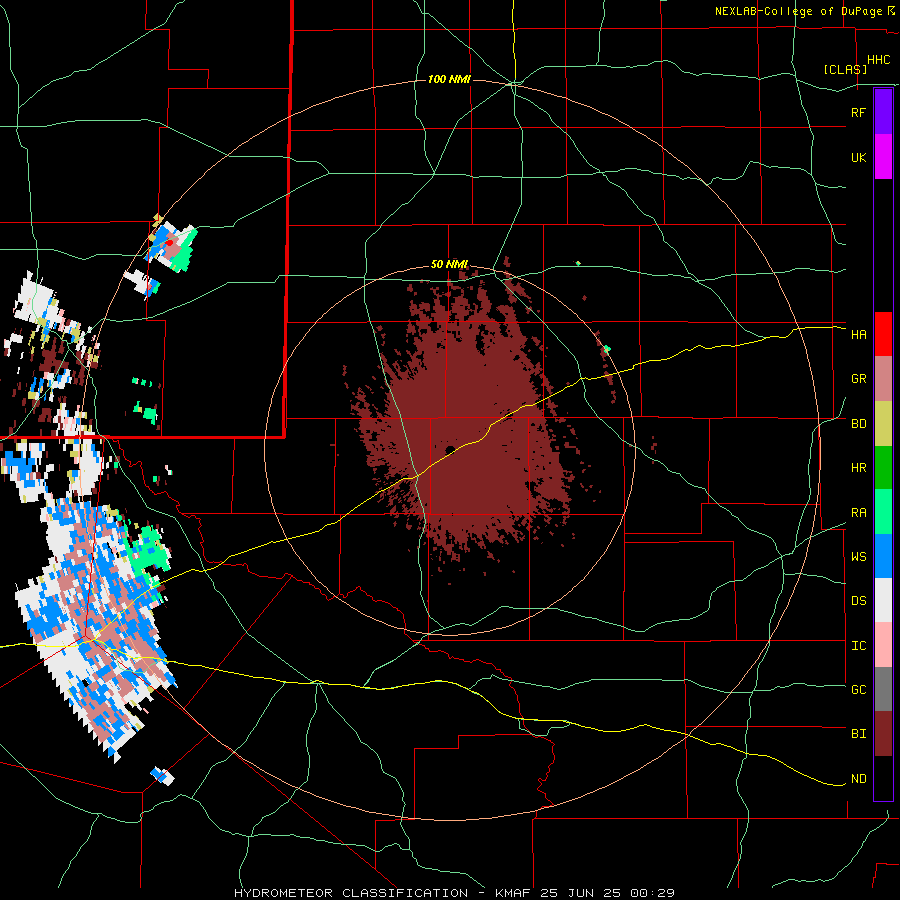The height and width of the screenshot is (900, 900).
Task: Click the WS legend label
Action: 858,557
